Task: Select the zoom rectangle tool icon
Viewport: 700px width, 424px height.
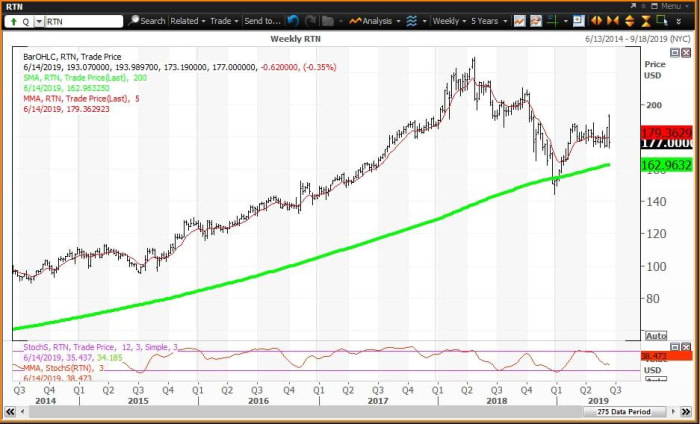Action: point(662,21)
